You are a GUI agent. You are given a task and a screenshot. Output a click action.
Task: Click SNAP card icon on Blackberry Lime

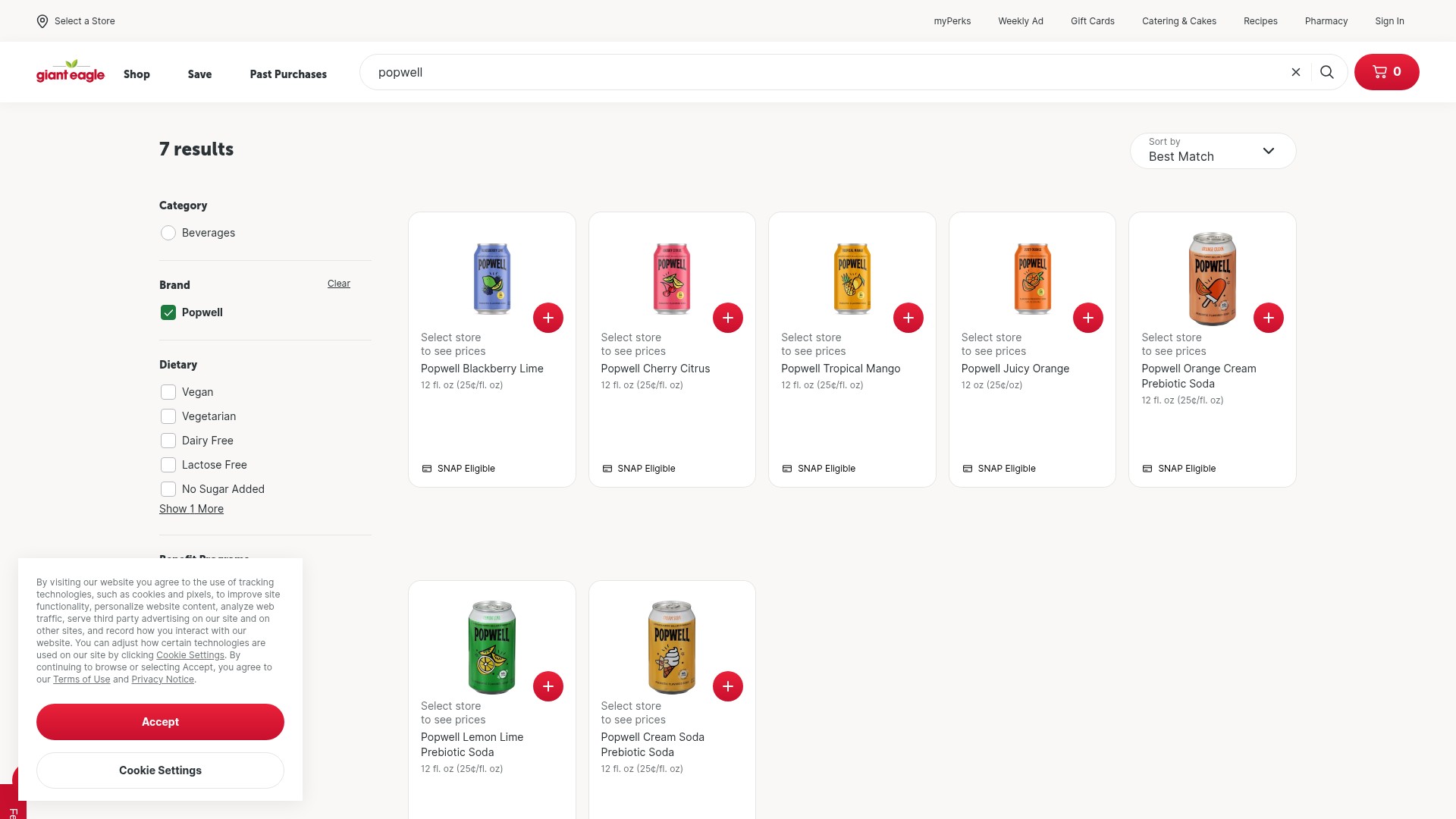click(x=427, y=469)
